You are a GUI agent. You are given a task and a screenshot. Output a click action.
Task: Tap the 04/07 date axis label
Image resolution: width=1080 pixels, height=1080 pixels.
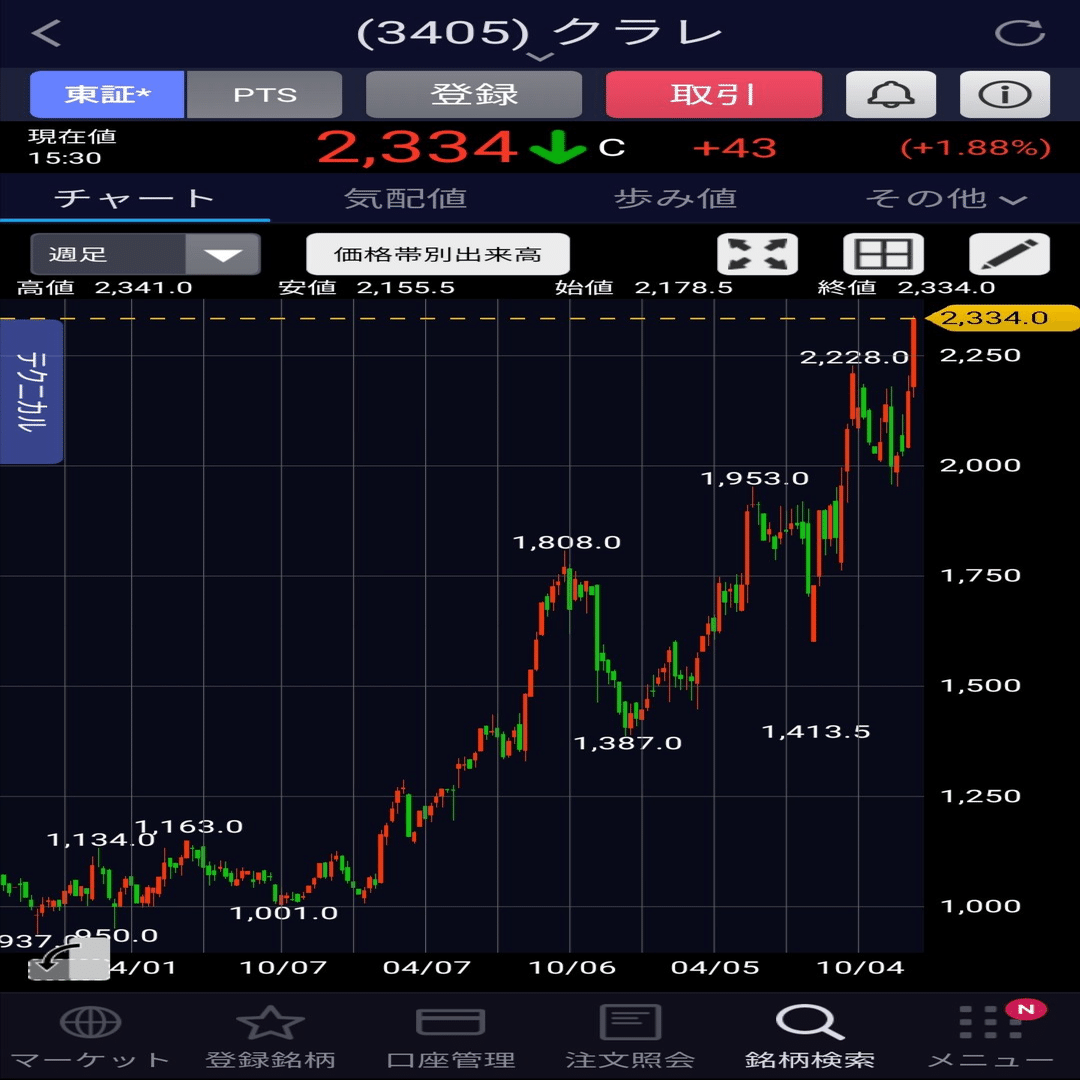[x=426, y=968]
